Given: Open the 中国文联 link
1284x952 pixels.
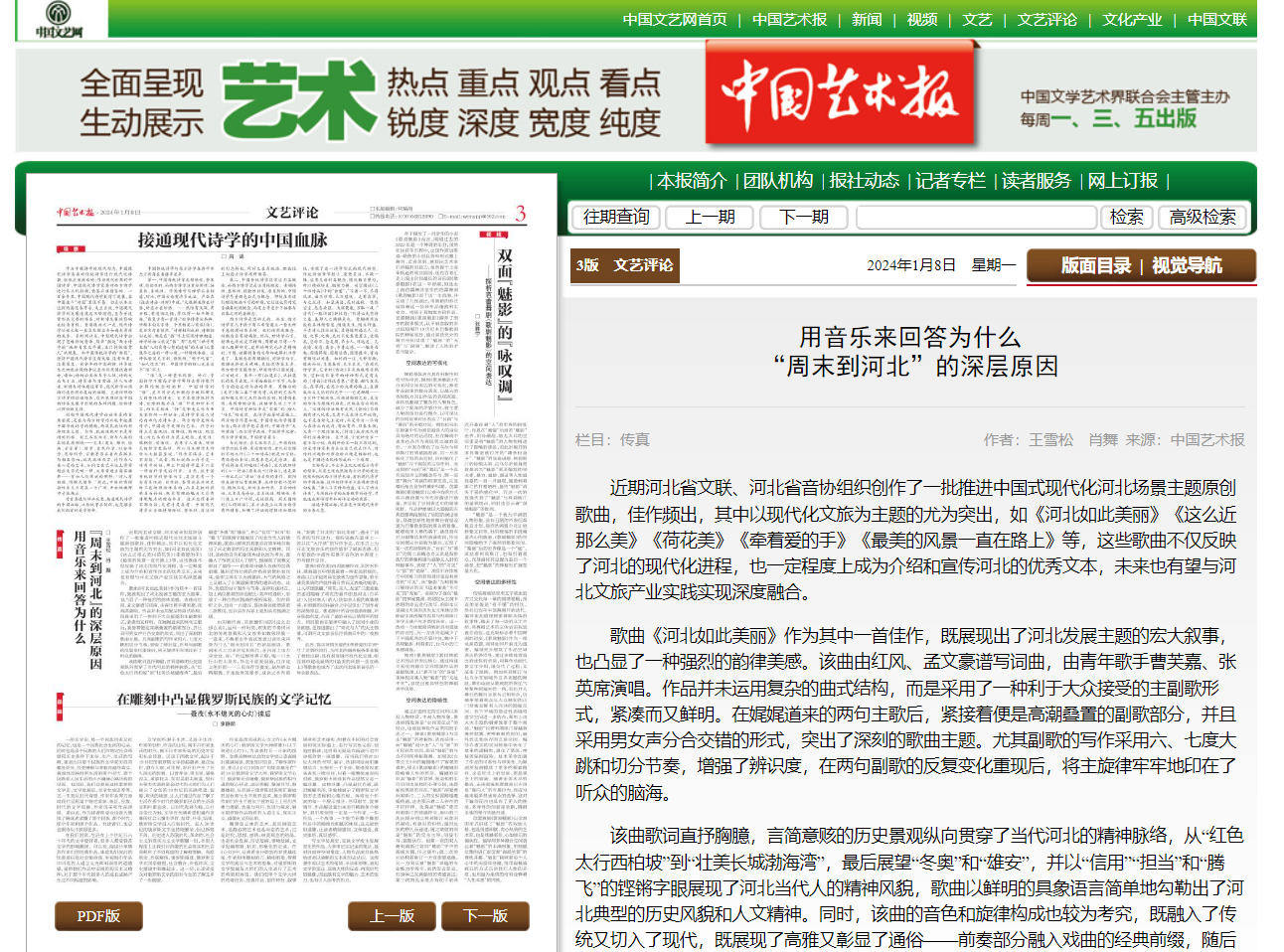Looking at the screenshot, I should pos(1216,20).
